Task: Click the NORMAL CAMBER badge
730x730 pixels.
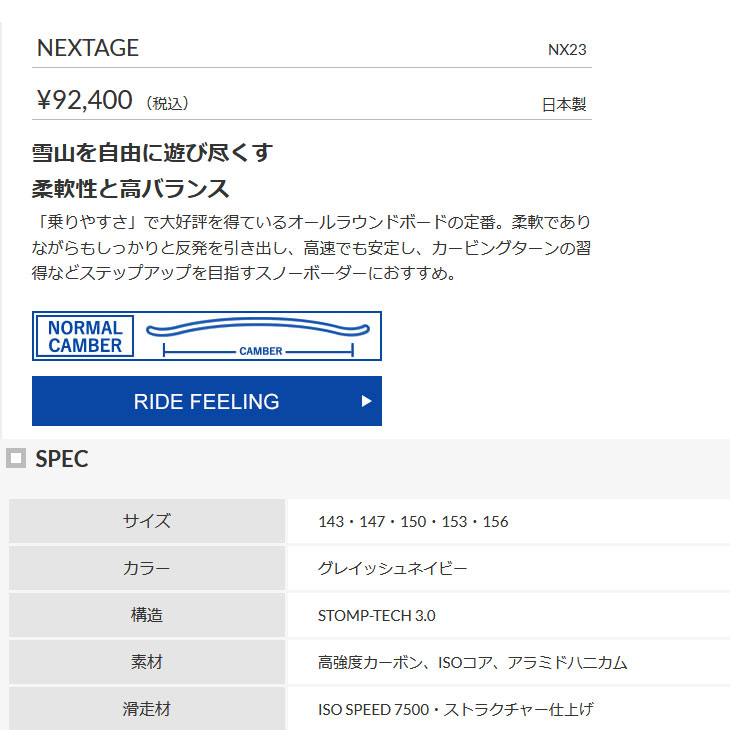Action: tap(85, 336)
